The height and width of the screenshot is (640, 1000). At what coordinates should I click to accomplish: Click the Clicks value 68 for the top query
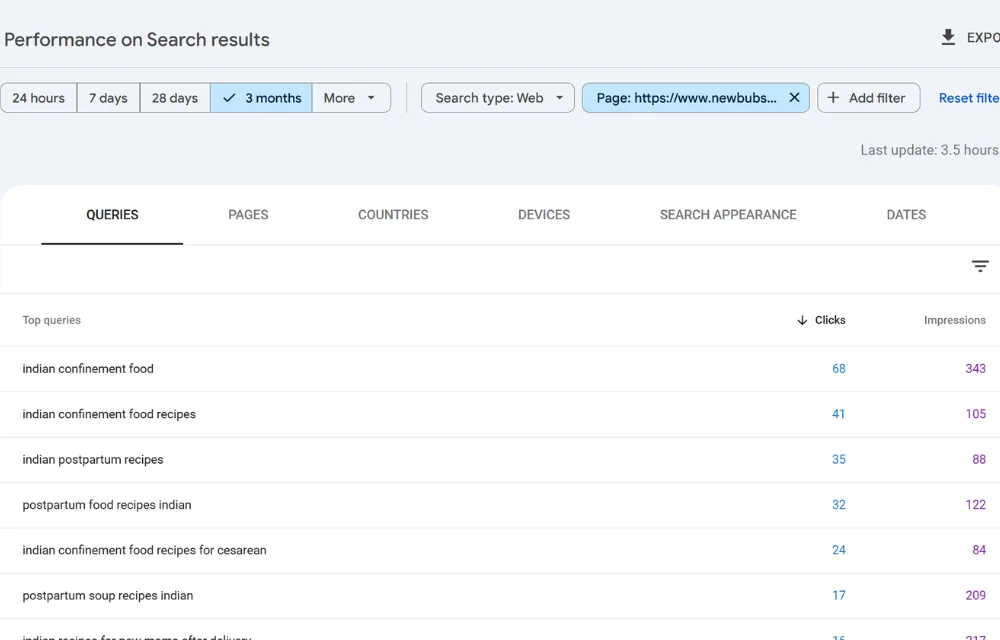[x=838, y=368]
